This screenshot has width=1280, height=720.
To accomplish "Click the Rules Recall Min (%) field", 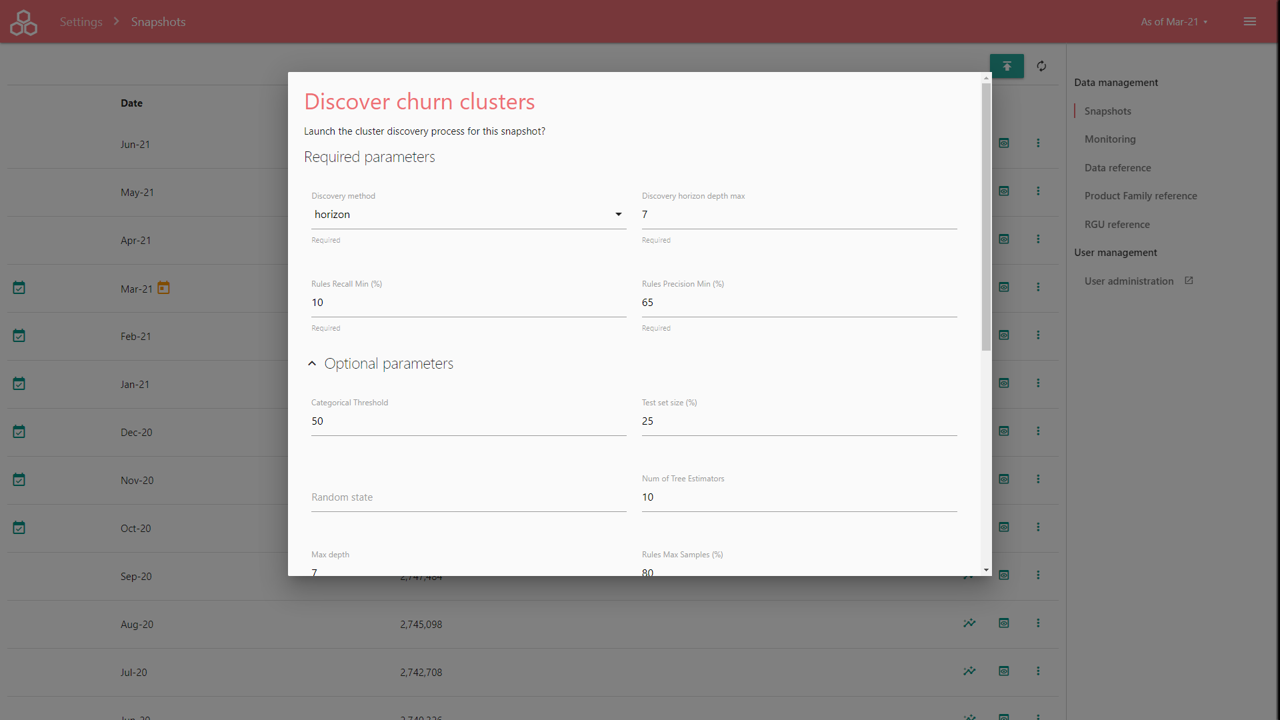I will [469, 303].
